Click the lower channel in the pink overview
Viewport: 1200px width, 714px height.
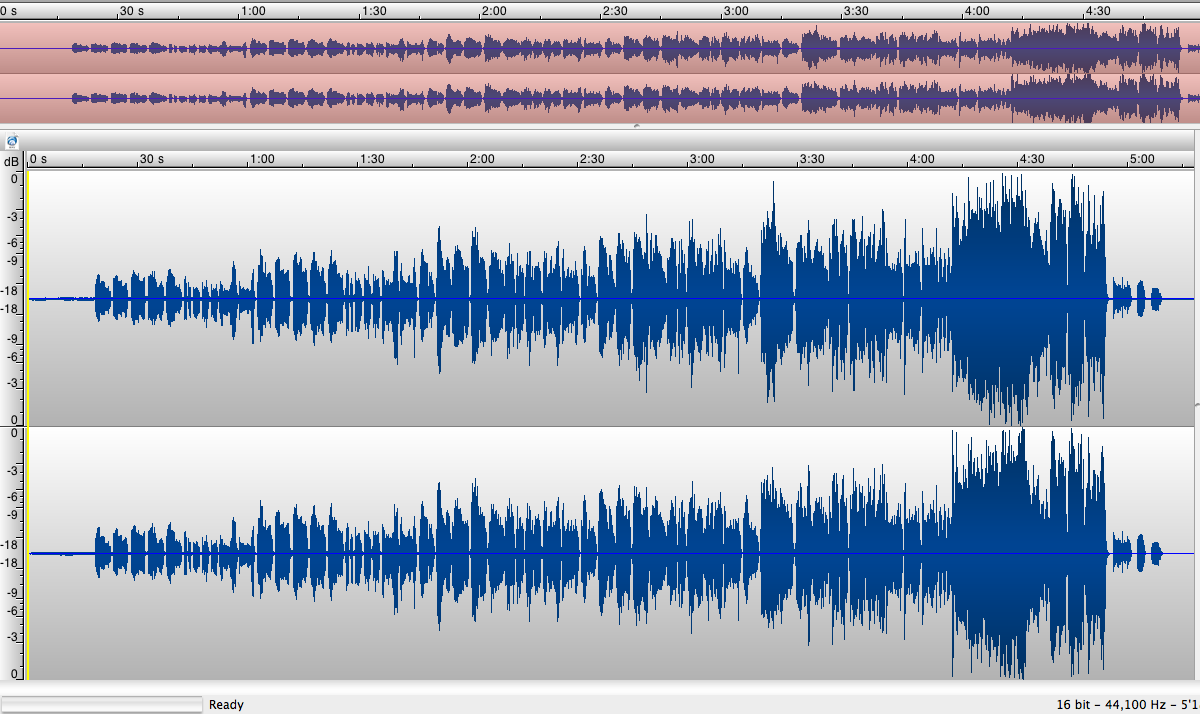(600, 98)
